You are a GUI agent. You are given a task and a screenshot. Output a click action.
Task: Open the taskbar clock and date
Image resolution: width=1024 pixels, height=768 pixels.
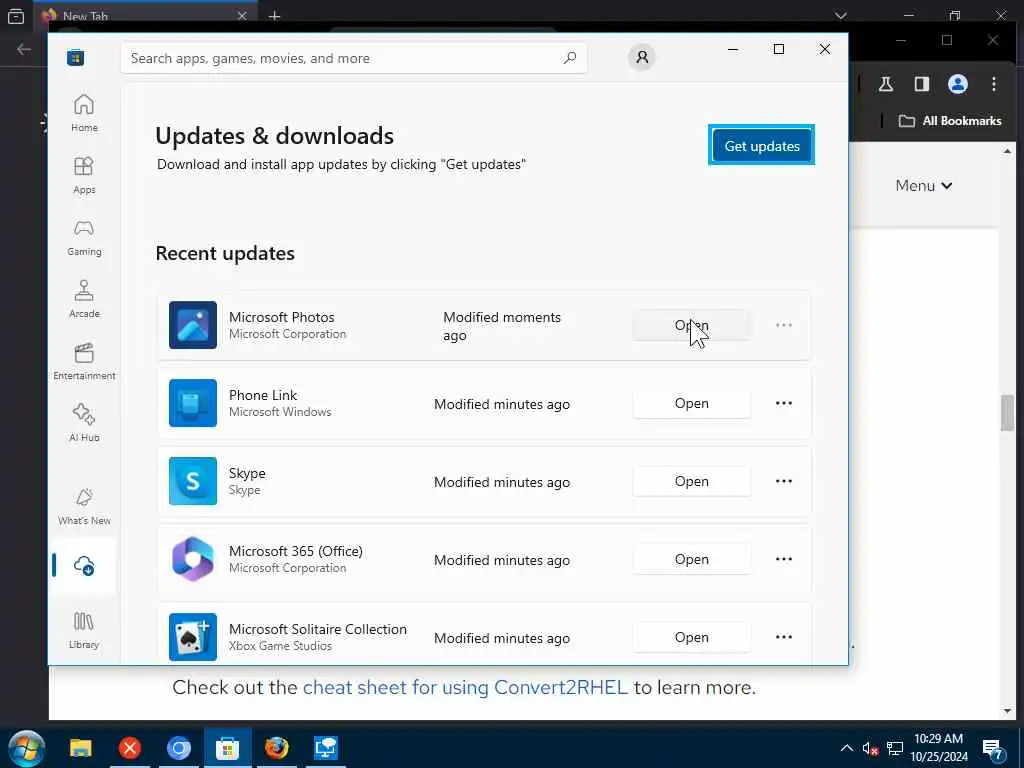[x=938, y=748]
